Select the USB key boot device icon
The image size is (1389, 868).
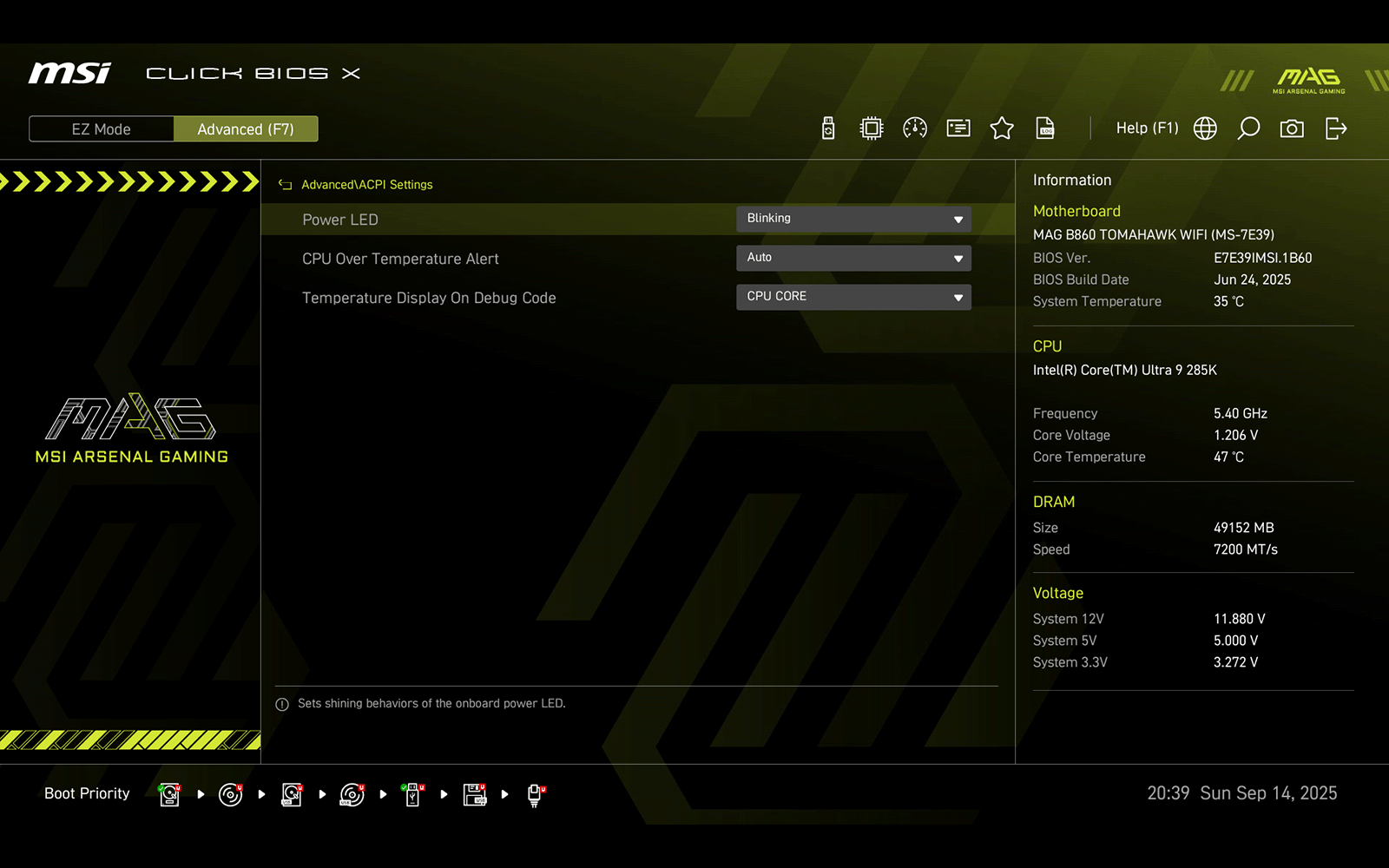click(x=413, y=794)
